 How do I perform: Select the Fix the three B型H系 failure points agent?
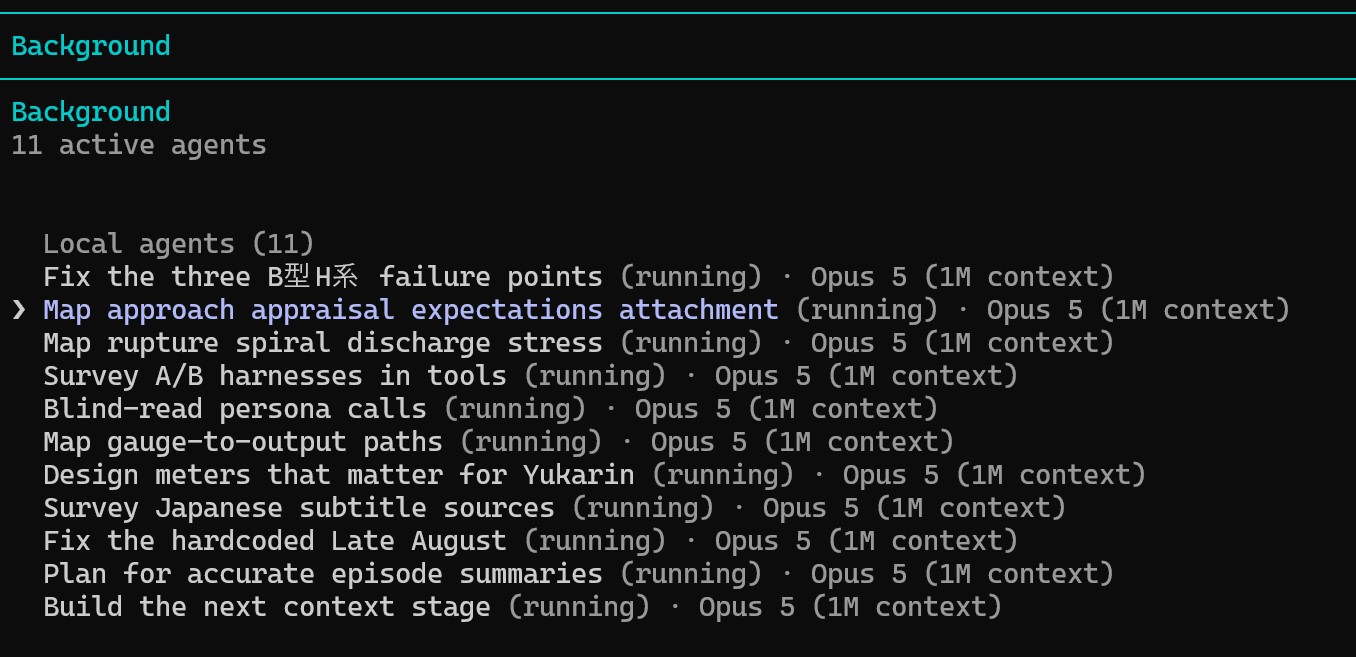(578, 277)
